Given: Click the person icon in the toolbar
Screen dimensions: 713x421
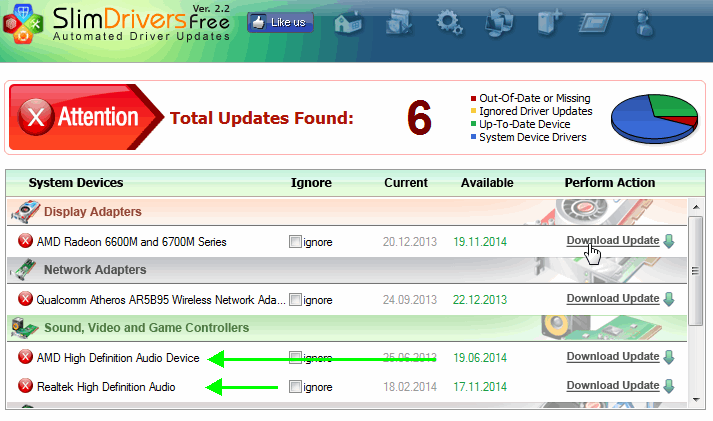Looking at the screenshot, I should 644,22.
